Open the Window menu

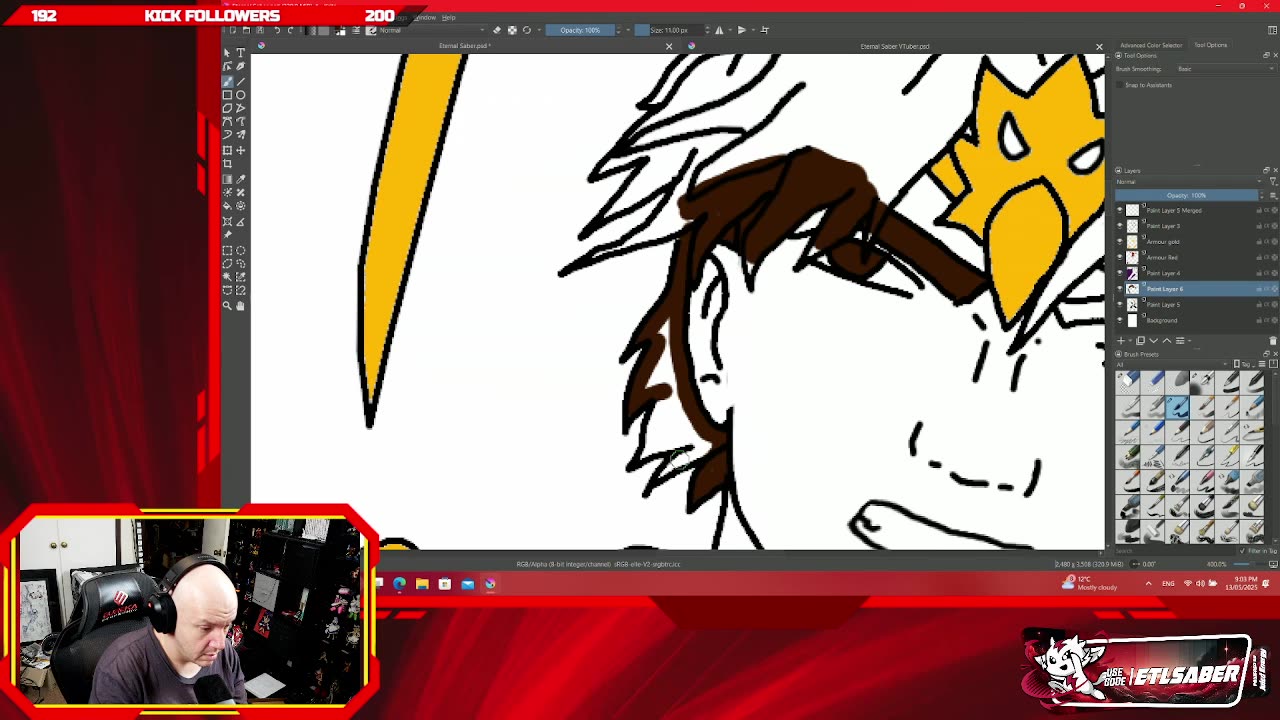(425, 17)
